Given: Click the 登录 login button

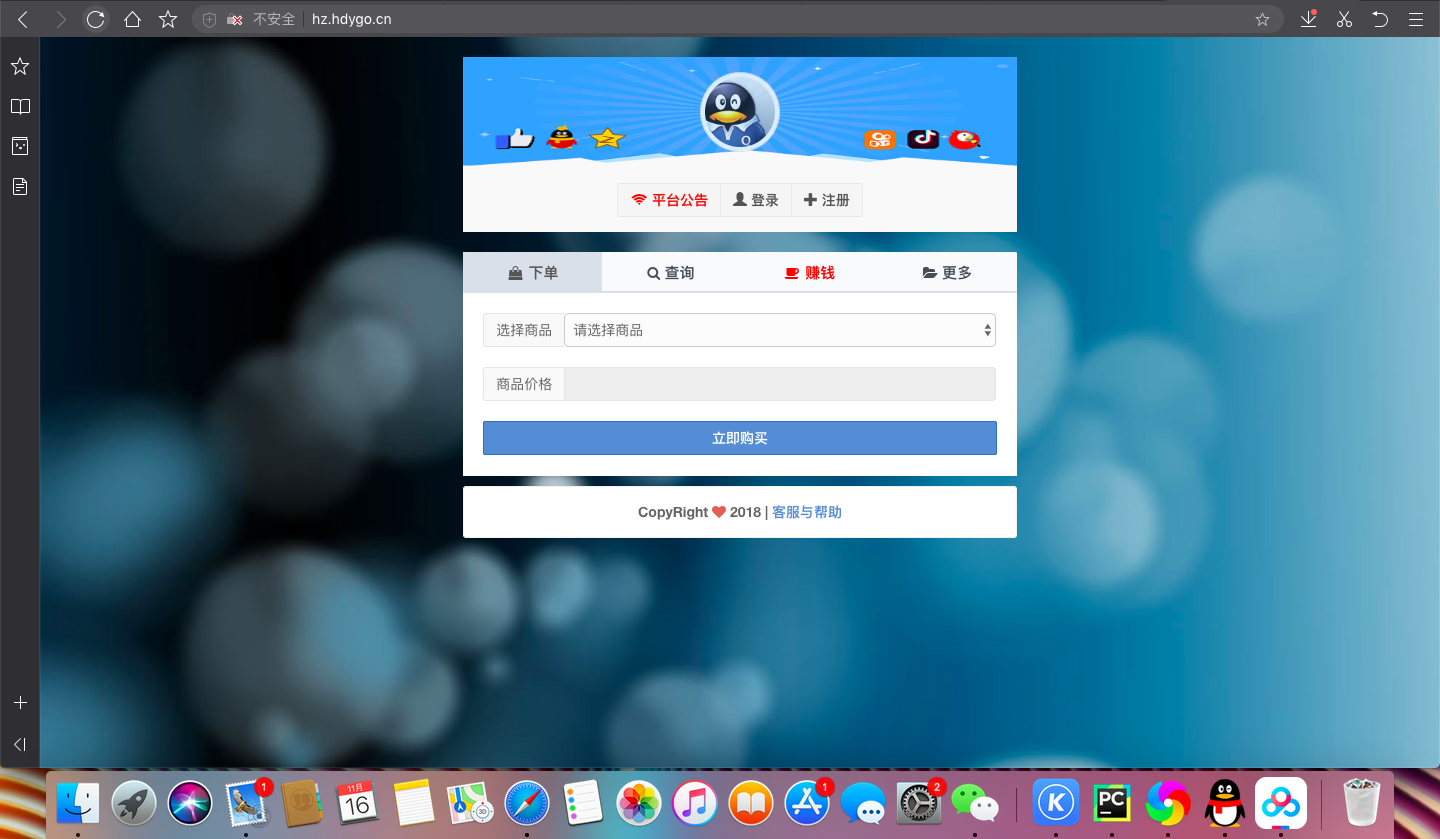Looking at the screenshot, I should pyautogui.click(x=756, y=200).
